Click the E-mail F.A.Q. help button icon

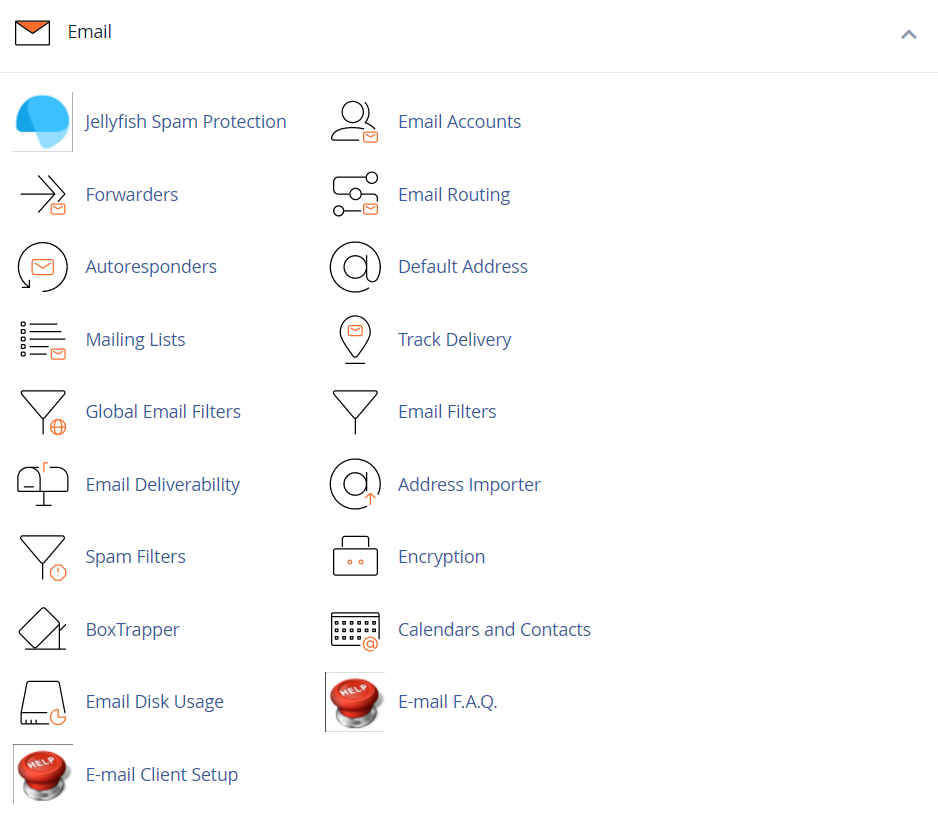tap(355, 702)
